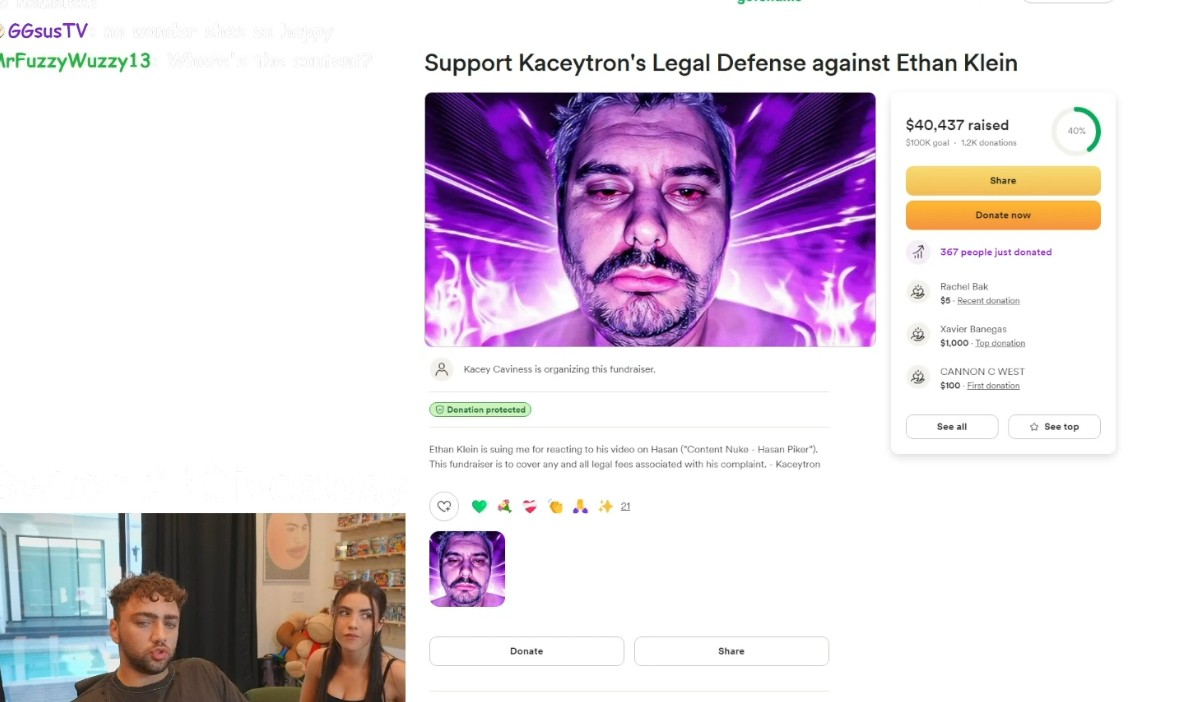Click the Donate button below the story
The image size is (1189, 702).
coord(526,651)
